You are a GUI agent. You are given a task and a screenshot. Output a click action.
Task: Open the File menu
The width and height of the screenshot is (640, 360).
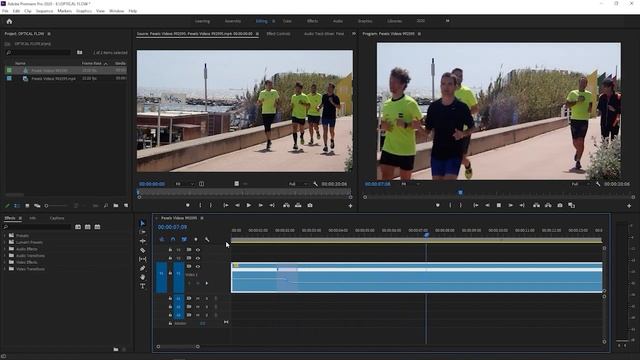5,11
